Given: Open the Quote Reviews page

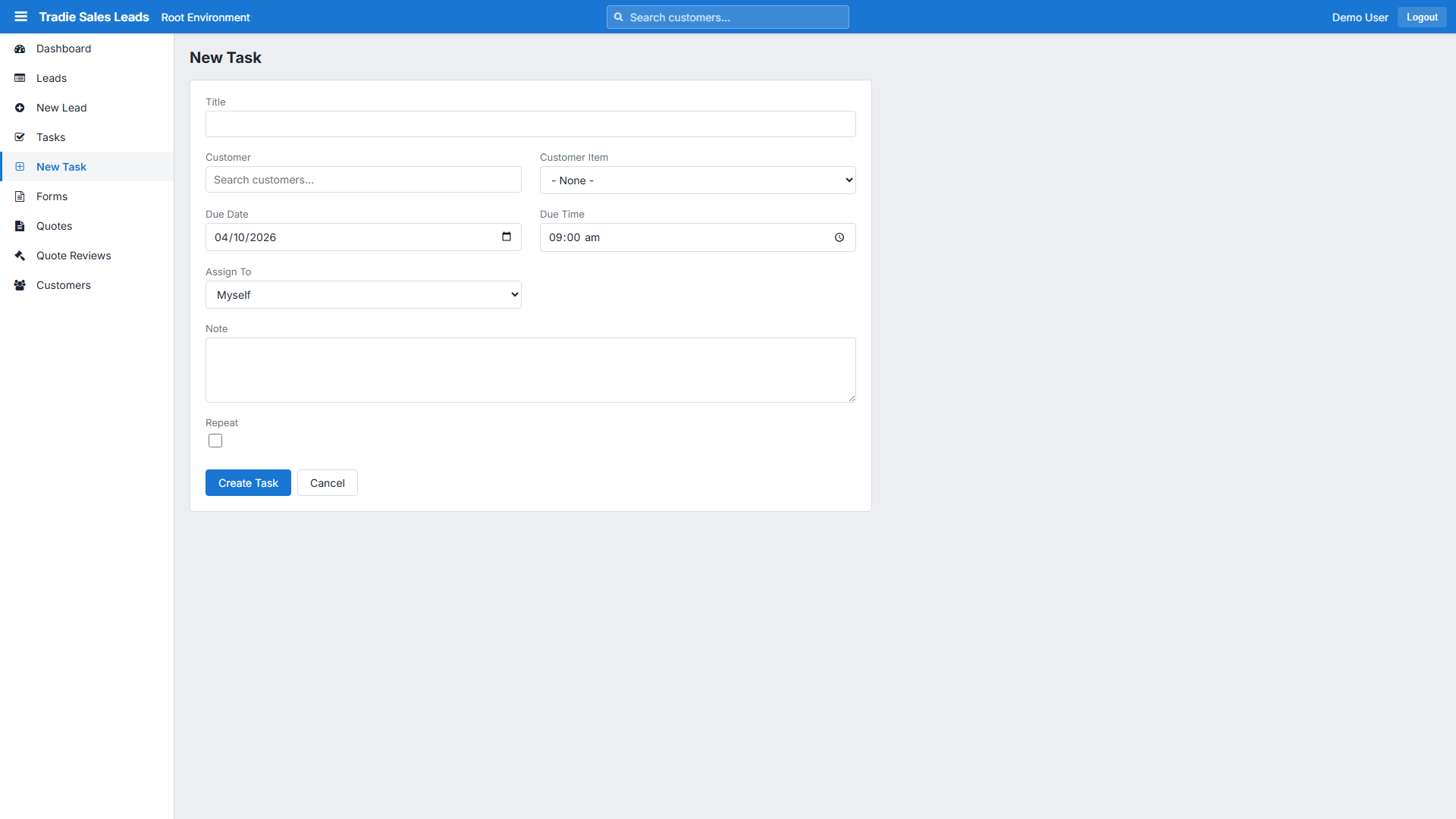Looking at the screenshot, I should point(86,256).
